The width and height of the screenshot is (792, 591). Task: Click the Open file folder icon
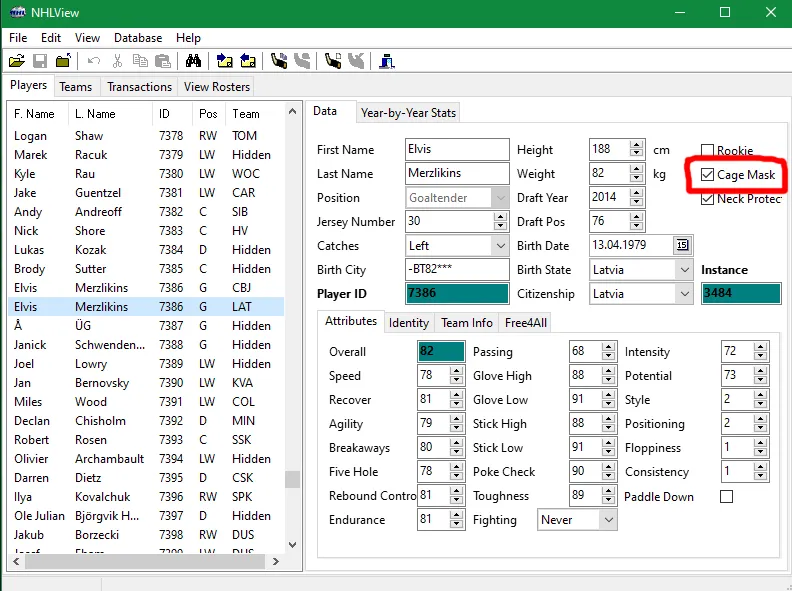coord(17,61)
